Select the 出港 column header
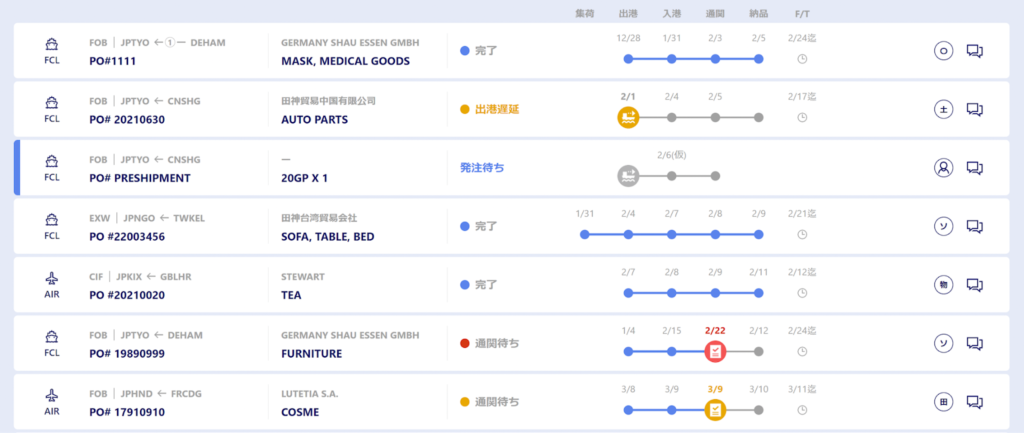Viewport: 1024px width, 433px height. (x=628, y=15)
